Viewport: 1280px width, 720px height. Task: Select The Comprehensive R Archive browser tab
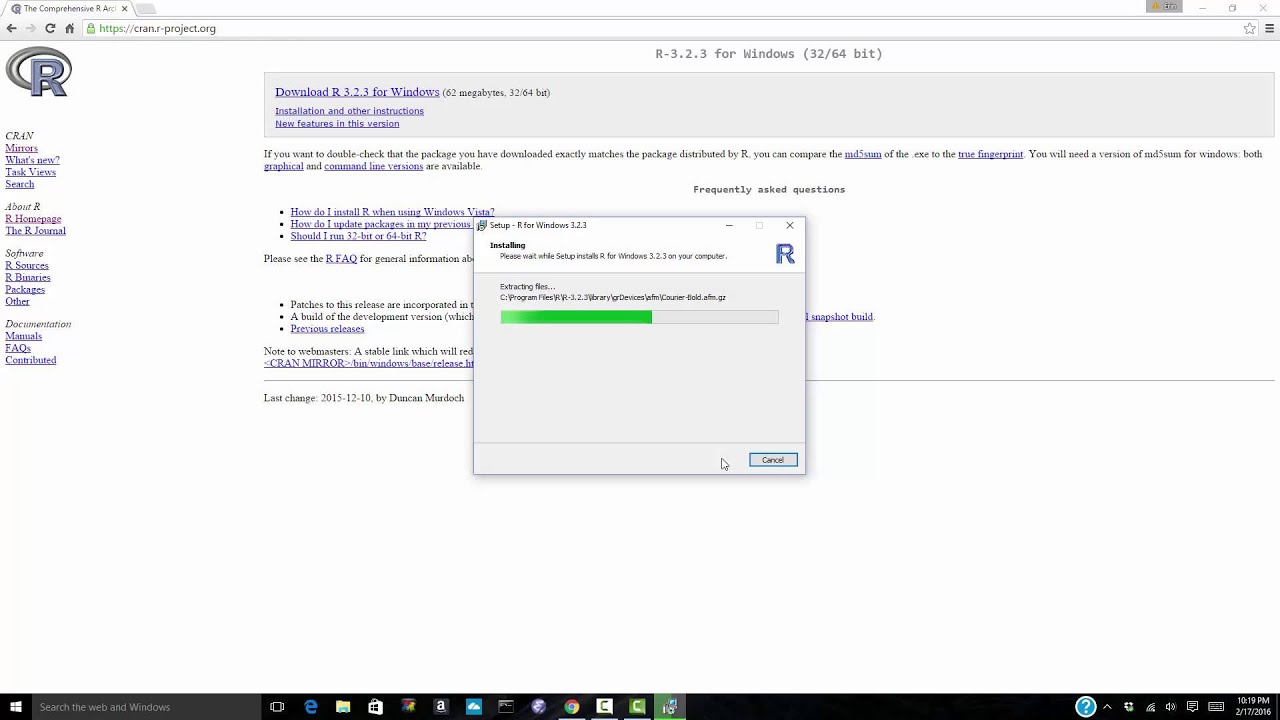[x=69, y=8]
